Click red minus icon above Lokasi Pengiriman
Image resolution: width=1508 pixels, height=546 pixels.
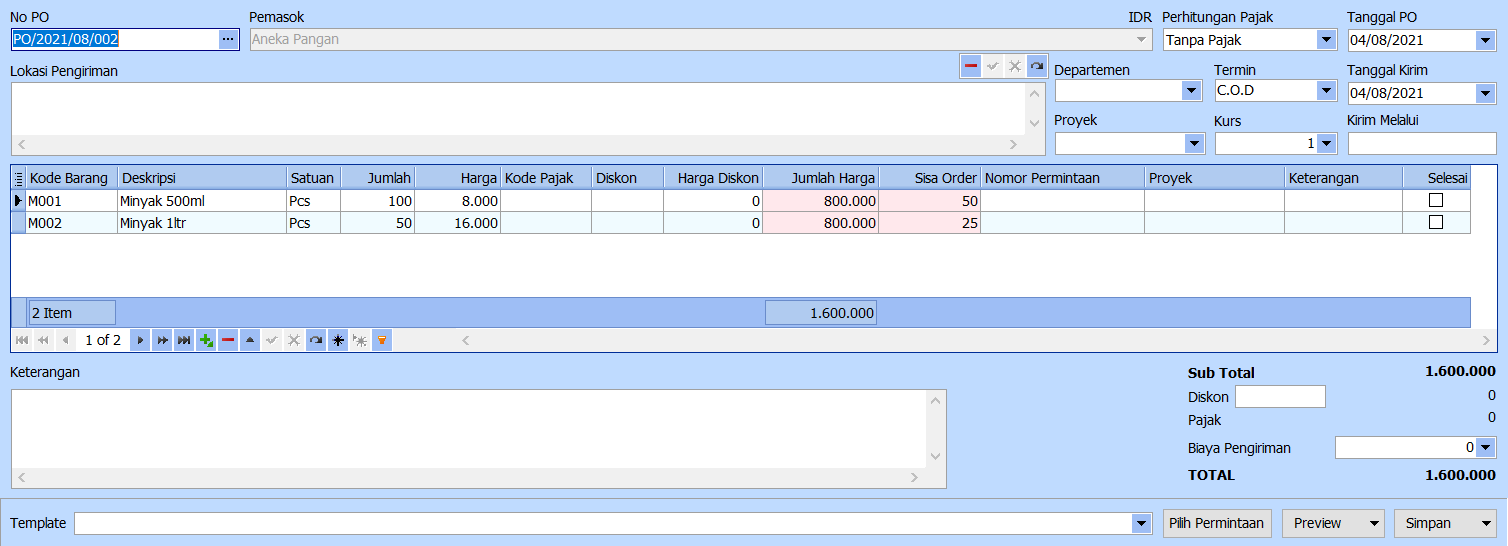[x=971, y=66]
